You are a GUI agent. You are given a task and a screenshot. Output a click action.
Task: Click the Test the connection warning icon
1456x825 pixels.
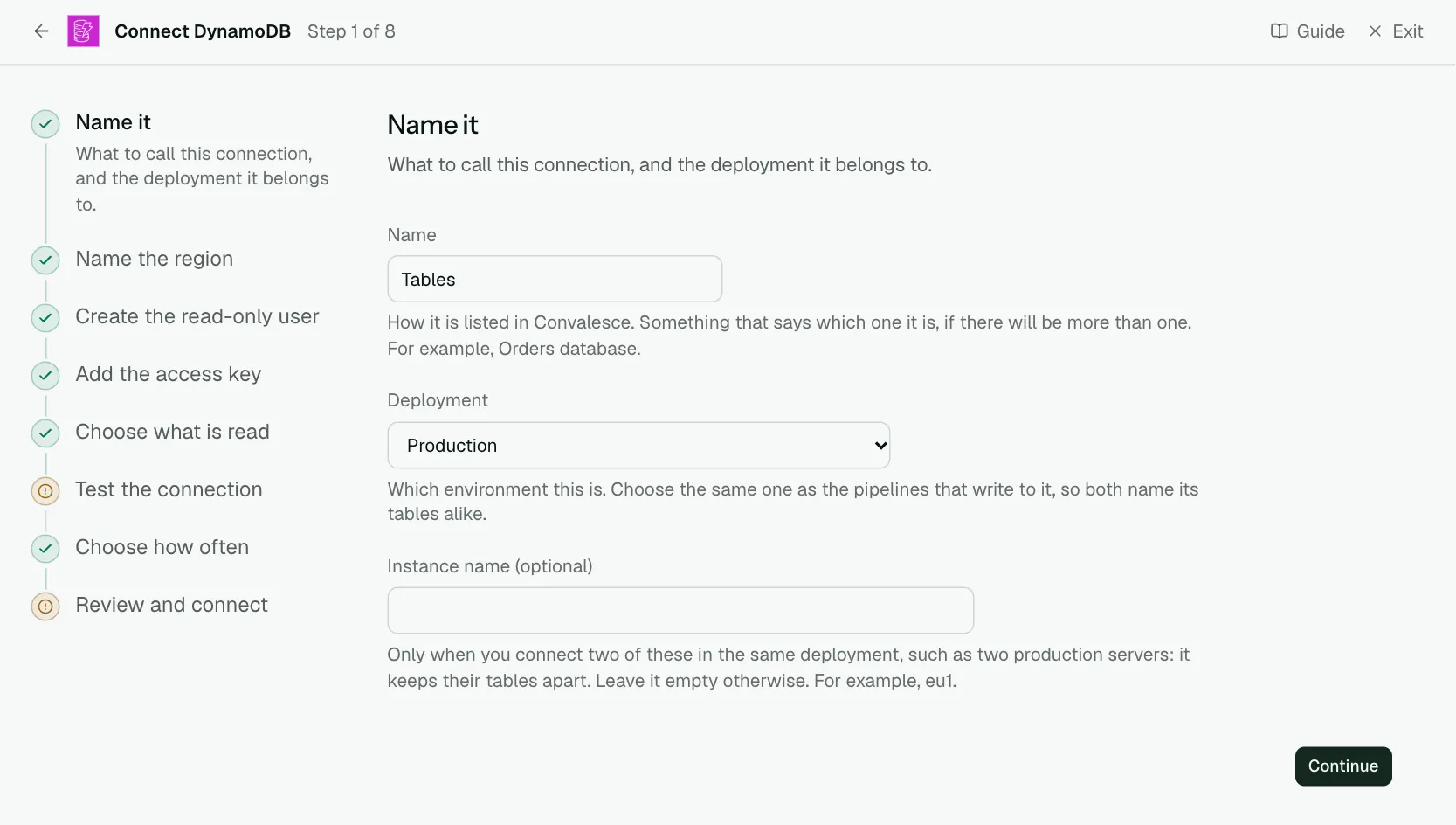[45, 491]
